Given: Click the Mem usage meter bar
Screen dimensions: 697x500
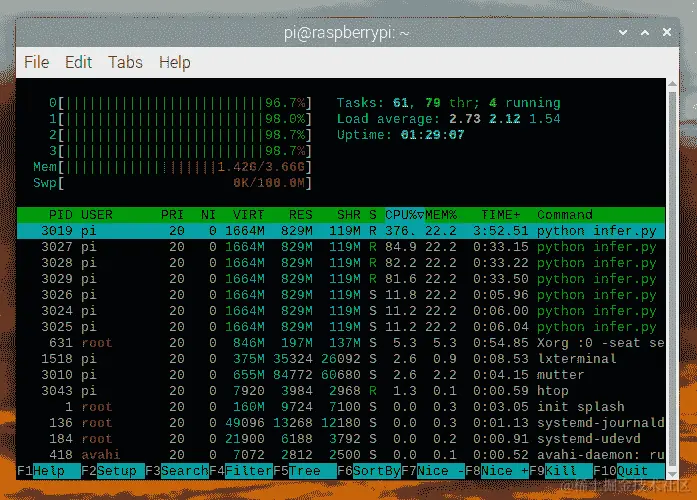Looking at the screenshot, I should coord(172,167).
